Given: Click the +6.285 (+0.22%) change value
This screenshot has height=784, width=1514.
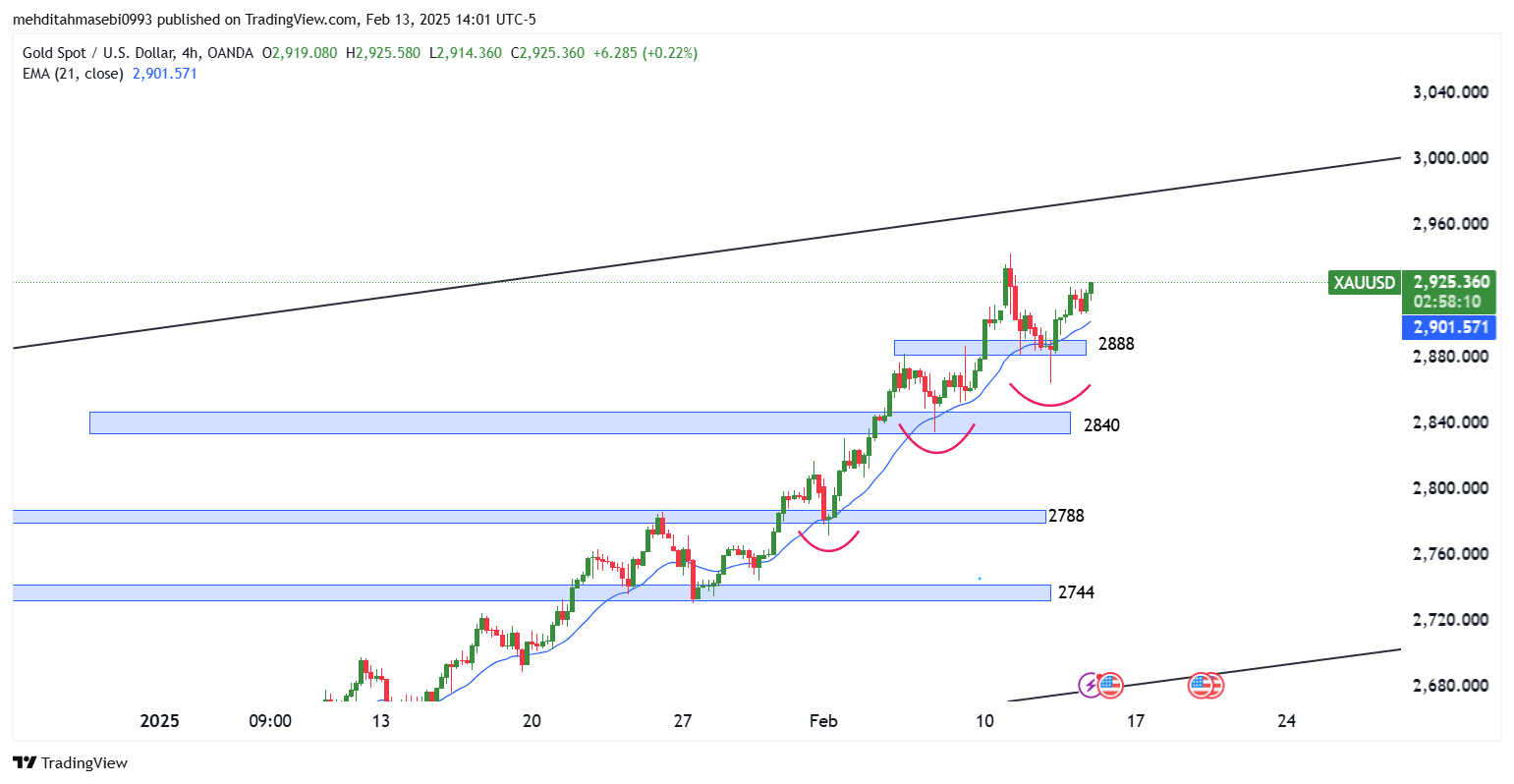Looking at the screenshot, I should click(x=645, y=53).
